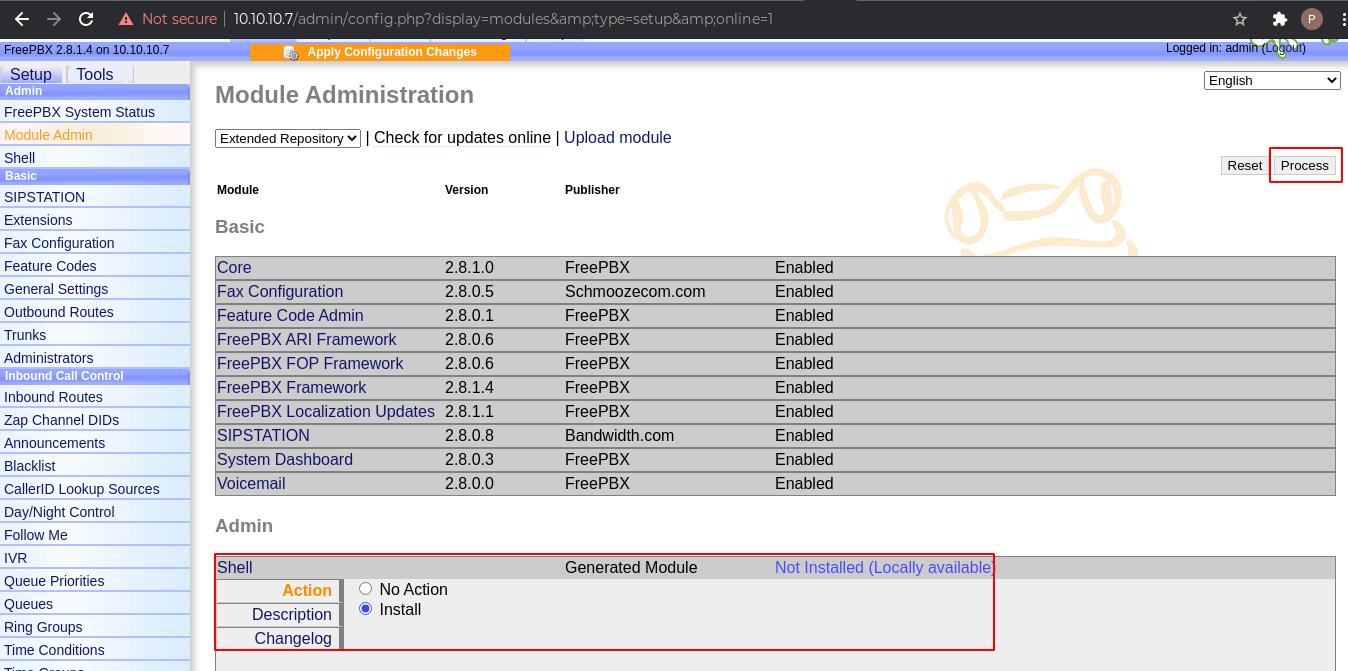This screenshot has height=671, width=1348.
Task: Open Outbound Routes in the sidebar
Action: pyautogui.click(x=94, y=312)
